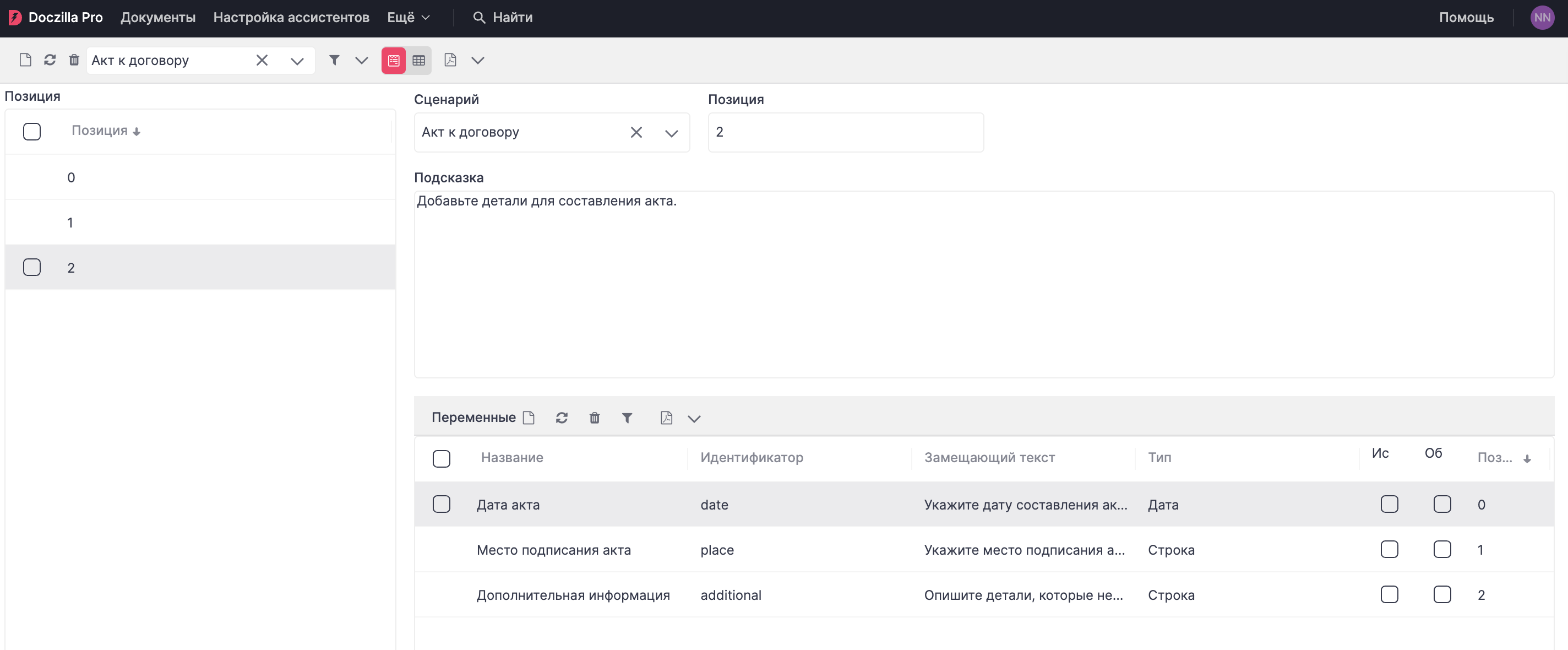This screenshot has width=1568, height=650.
Task: Sort variables by Название column
Action: pos(512,458)
